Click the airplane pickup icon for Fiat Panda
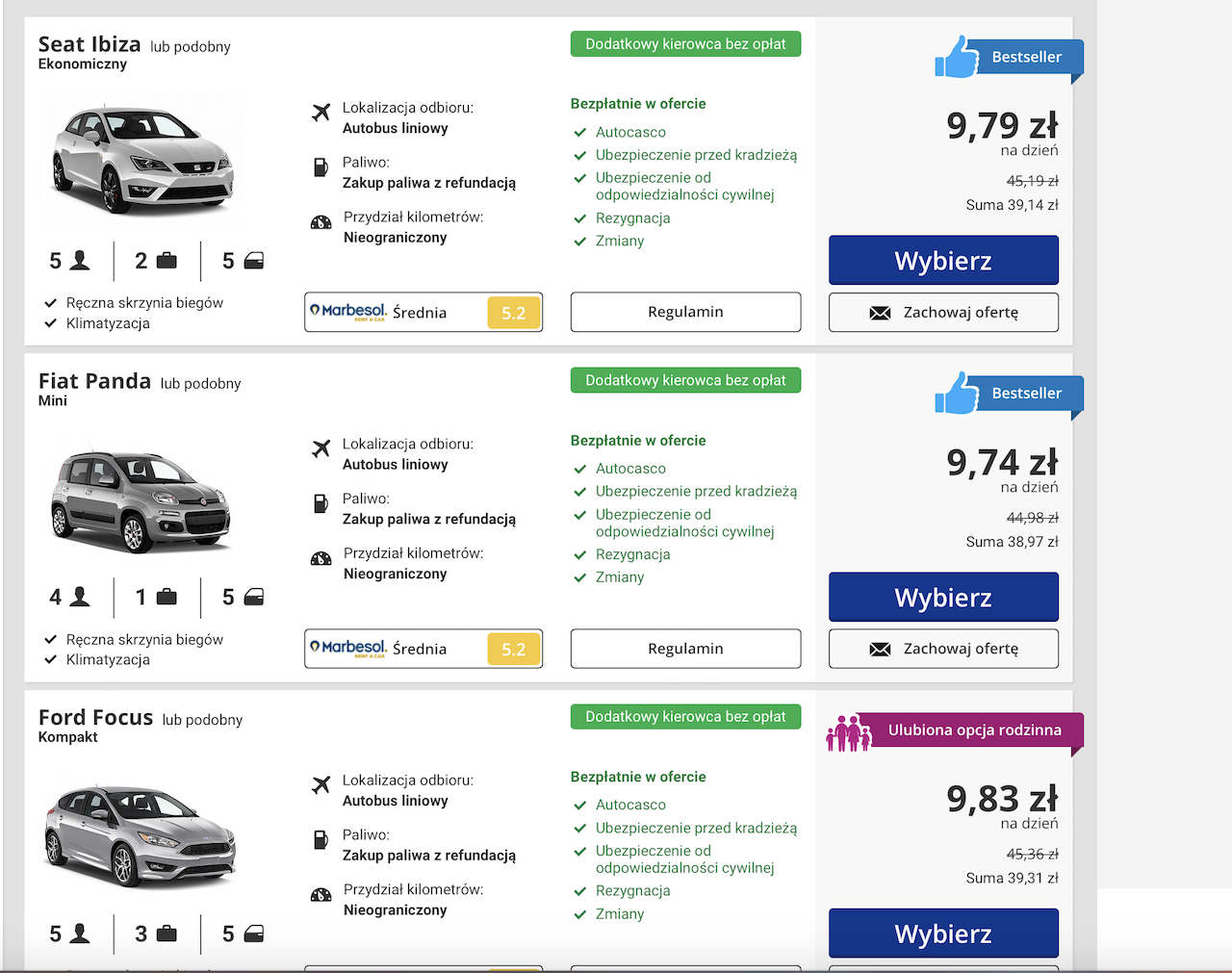This screenshot has height=973, width=1232. click(321, 448)
